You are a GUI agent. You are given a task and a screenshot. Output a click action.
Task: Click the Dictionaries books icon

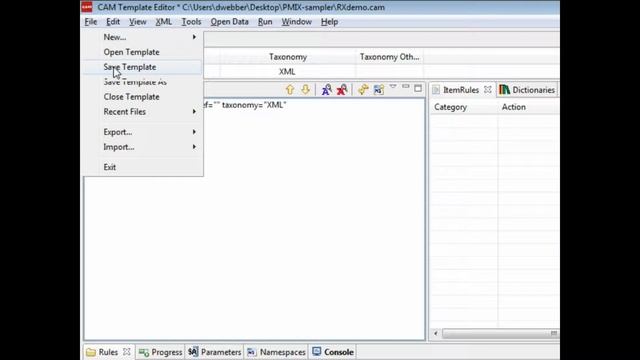point(504,90)
